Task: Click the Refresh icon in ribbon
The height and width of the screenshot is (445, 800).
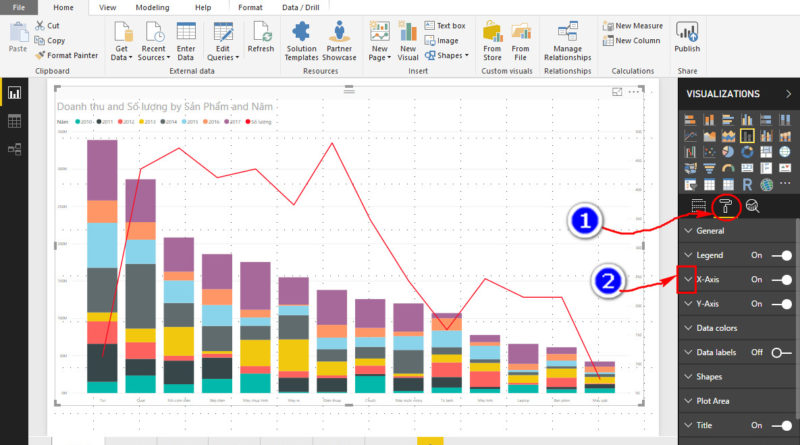Action: pyautogui.click(x=261, y=35)
